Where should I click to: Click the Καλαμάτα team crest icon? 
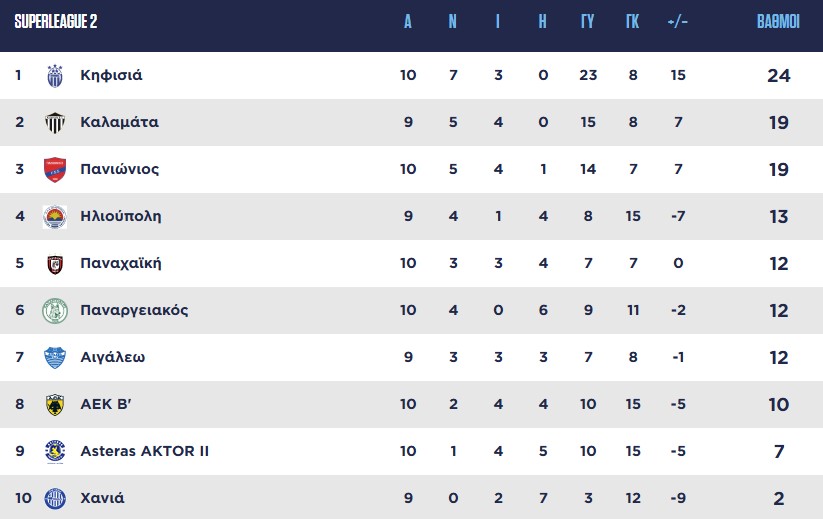coord(55,123)
